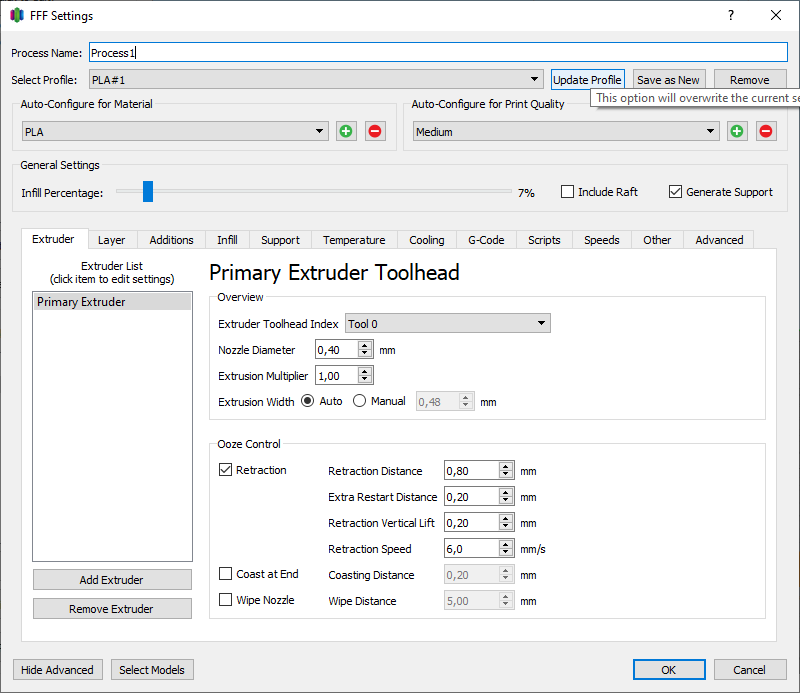Toggle the Coast at End checkbox
The image size is (800, 693).
[x=225, y=574]
